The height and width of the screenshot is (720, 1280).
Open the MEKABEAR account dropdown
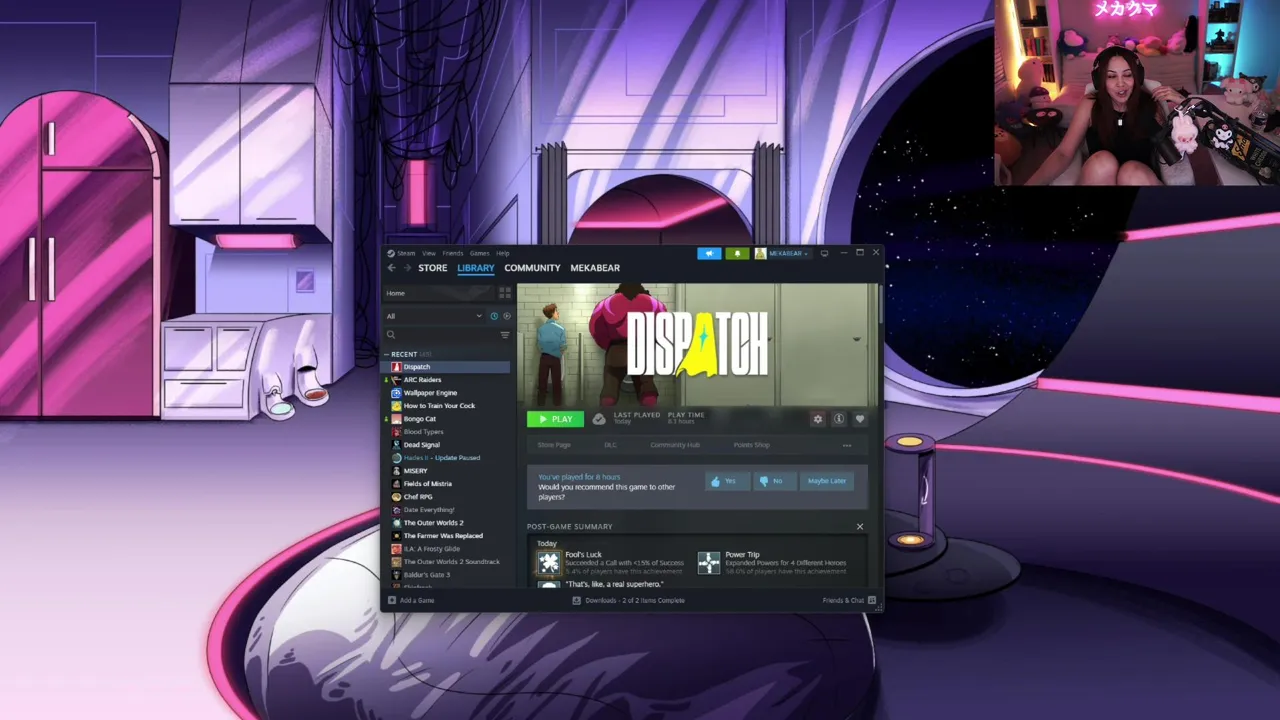783,253
